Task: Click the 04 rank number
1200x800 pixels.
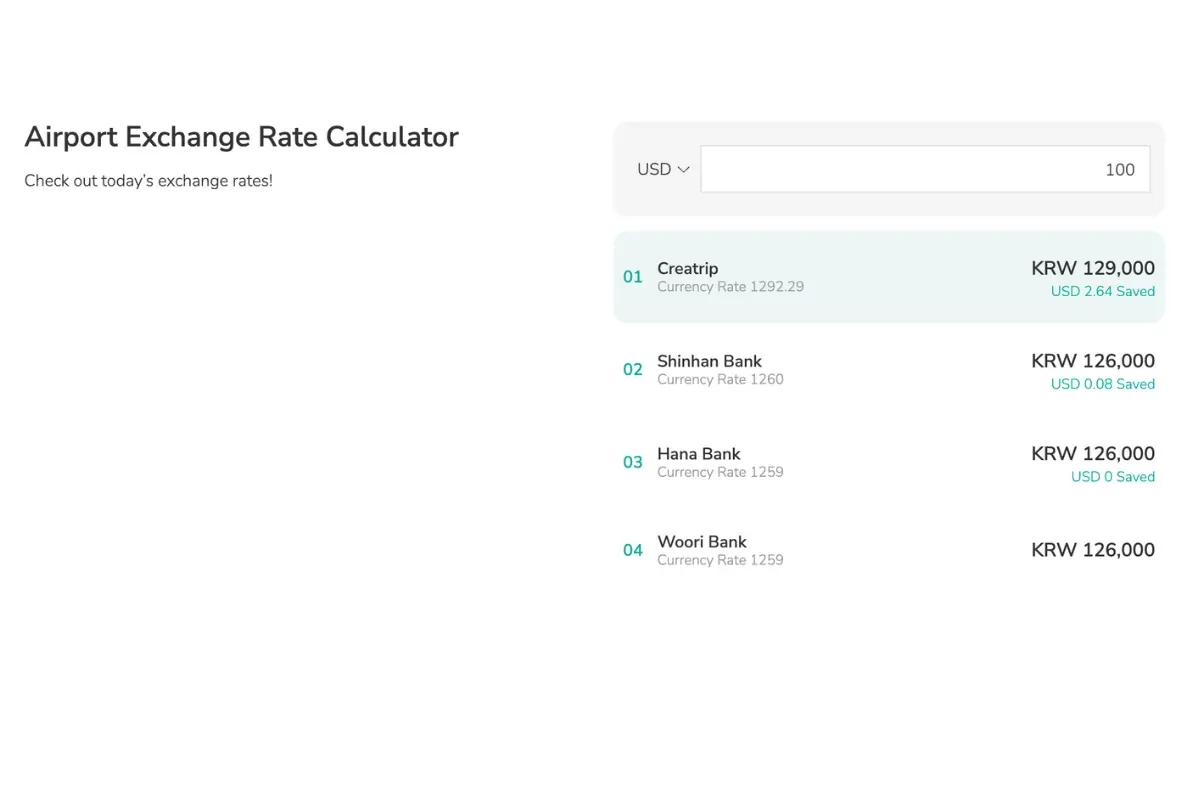Action: click(633, 550)
